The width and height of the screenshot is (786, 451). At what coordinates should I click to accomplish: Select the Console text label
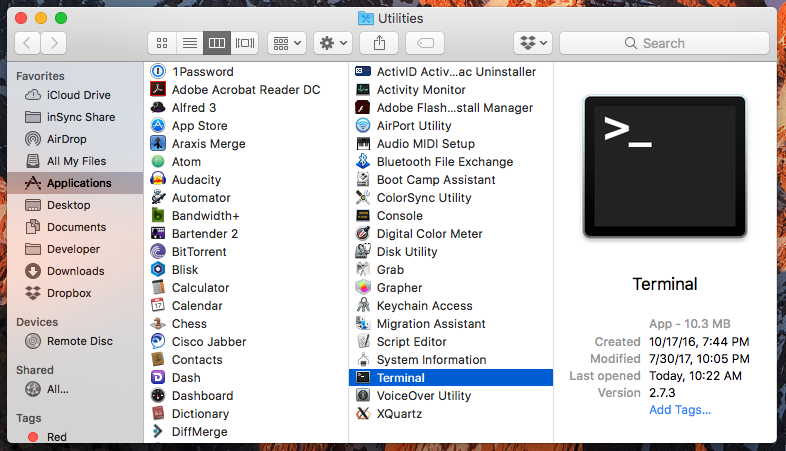(x=400, y=215)
